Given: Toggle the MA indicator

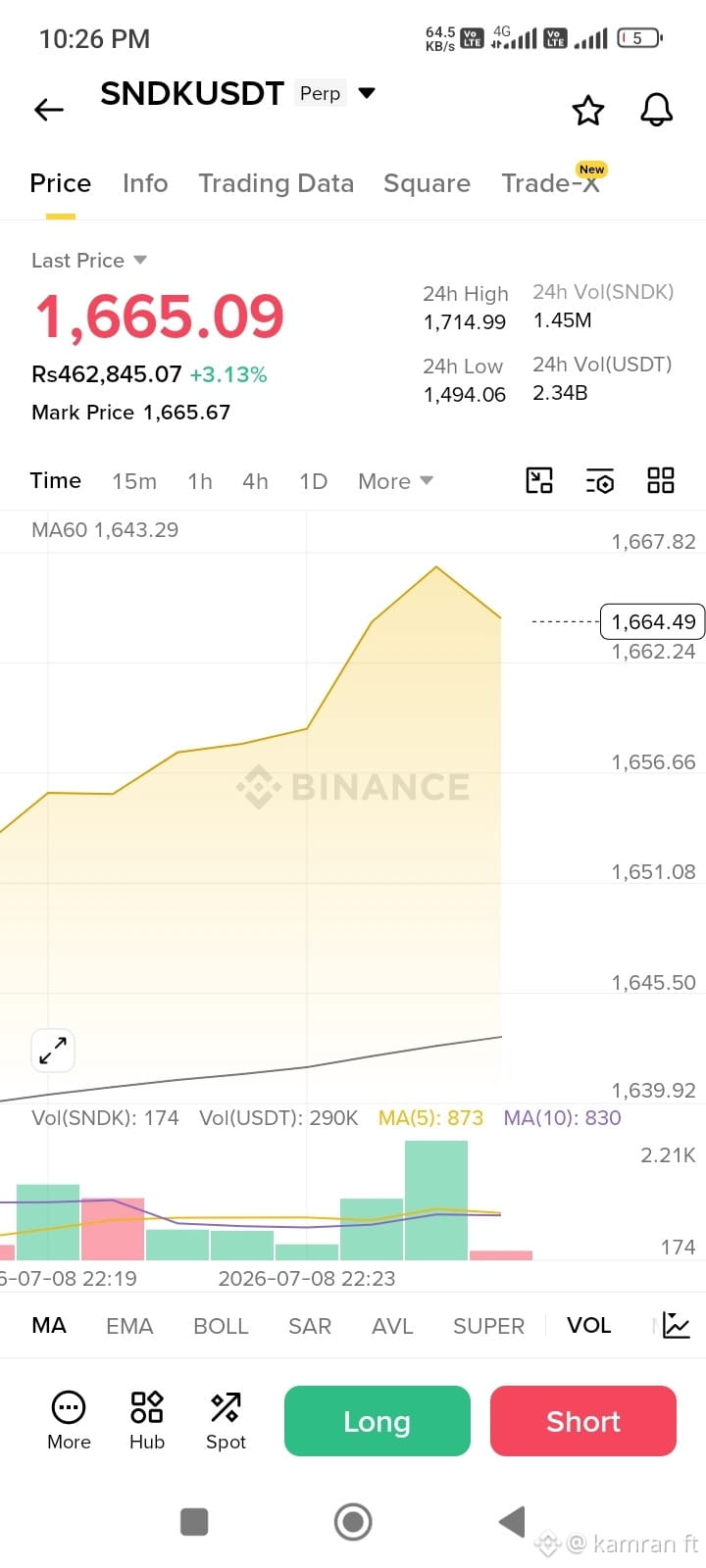Looking at the screenshot, I should [x=49, y=1325].
